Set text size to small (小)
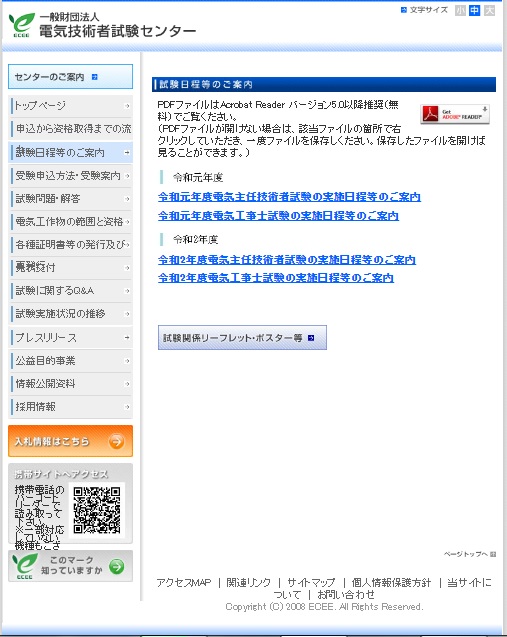The width and height of the screenshot is (507, 637). pyautogui.click(x=460, y=10)
